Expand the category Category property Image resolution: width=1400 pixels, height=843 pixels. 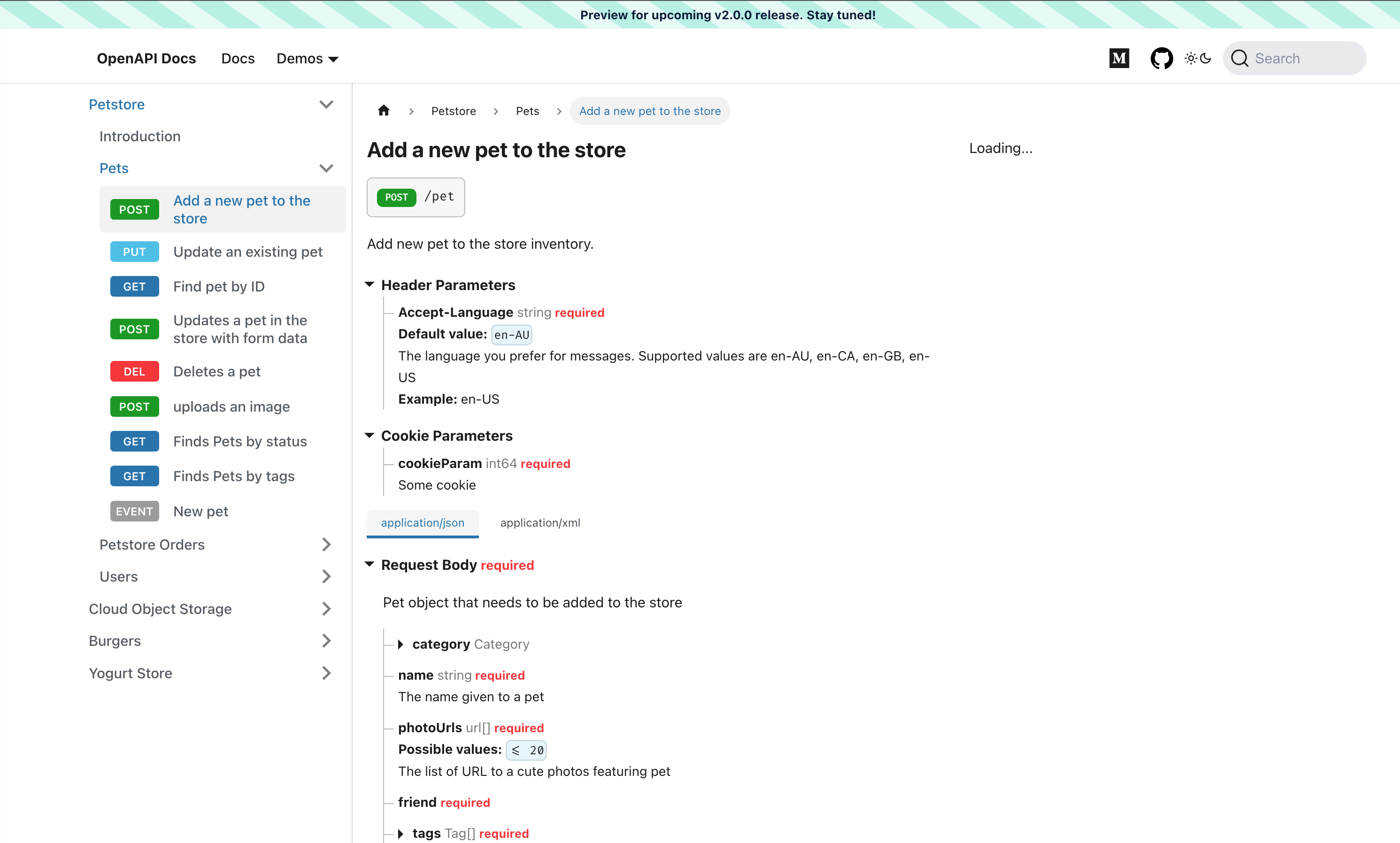pyautogui.click(x=400, y=644)
